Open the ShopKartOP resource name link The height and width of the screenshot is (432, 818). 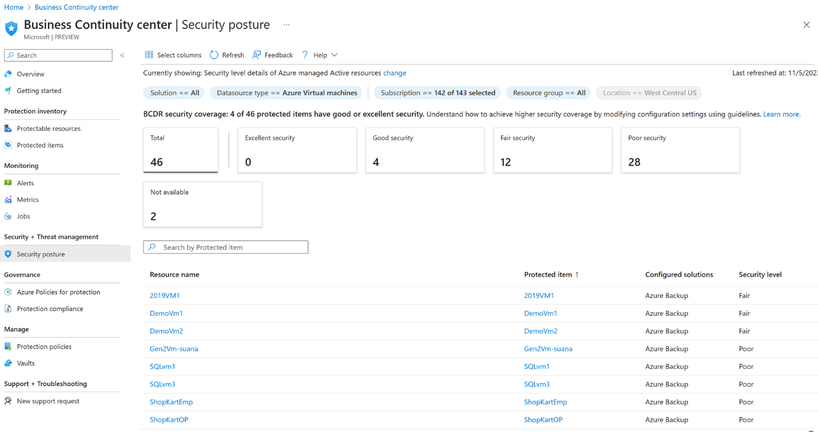169,420
